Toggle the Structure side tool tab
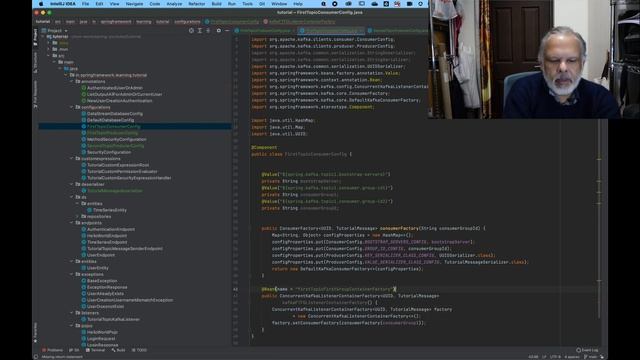 [x=36, y=63]
